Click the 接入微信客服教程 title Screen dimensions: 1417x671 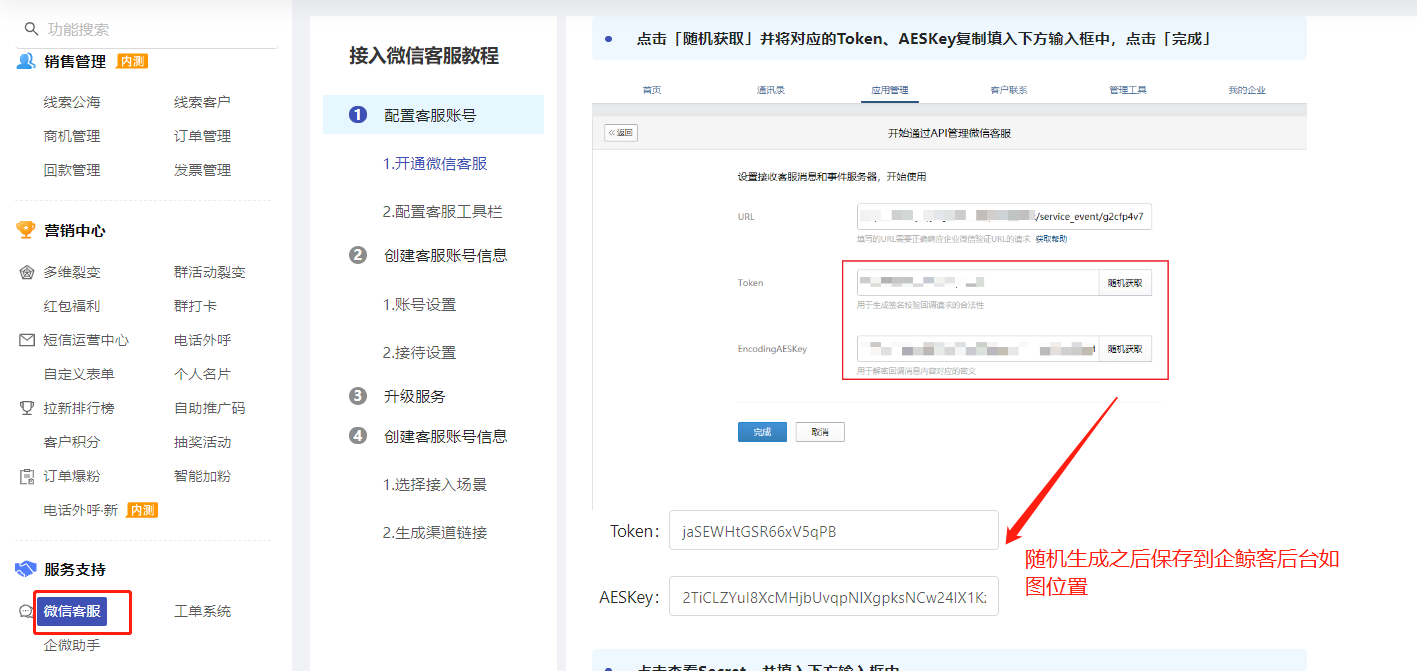click(x=424, y=56)
